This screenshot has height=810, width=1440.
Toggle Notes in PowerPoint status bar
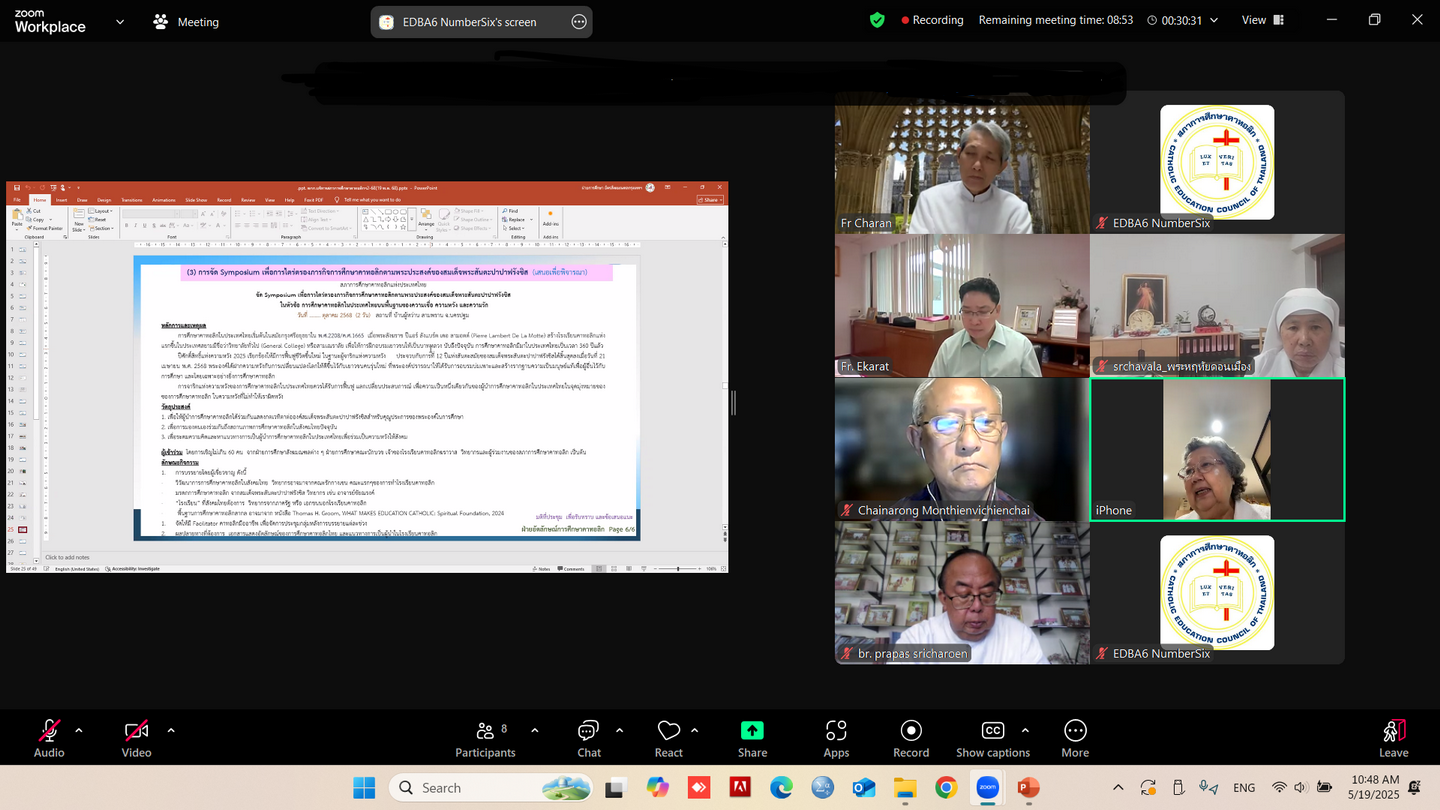(x=542, y=569)
